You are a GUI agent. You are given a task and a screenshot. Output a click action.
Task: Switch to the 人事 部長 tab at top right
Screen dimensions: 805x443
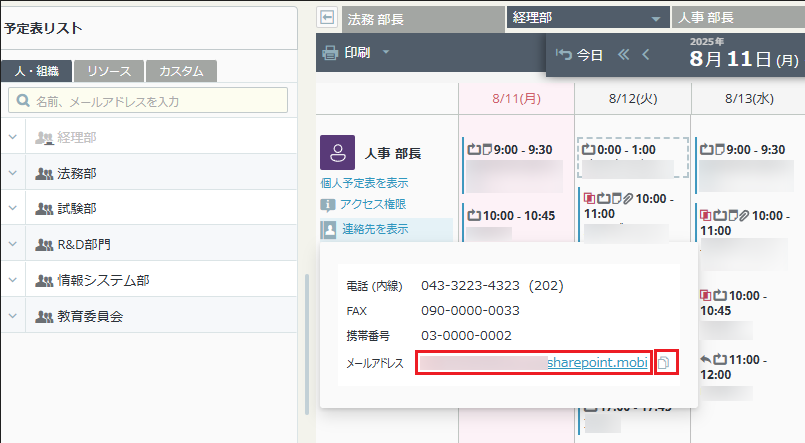pyautogui.click(x=738, y=18)
